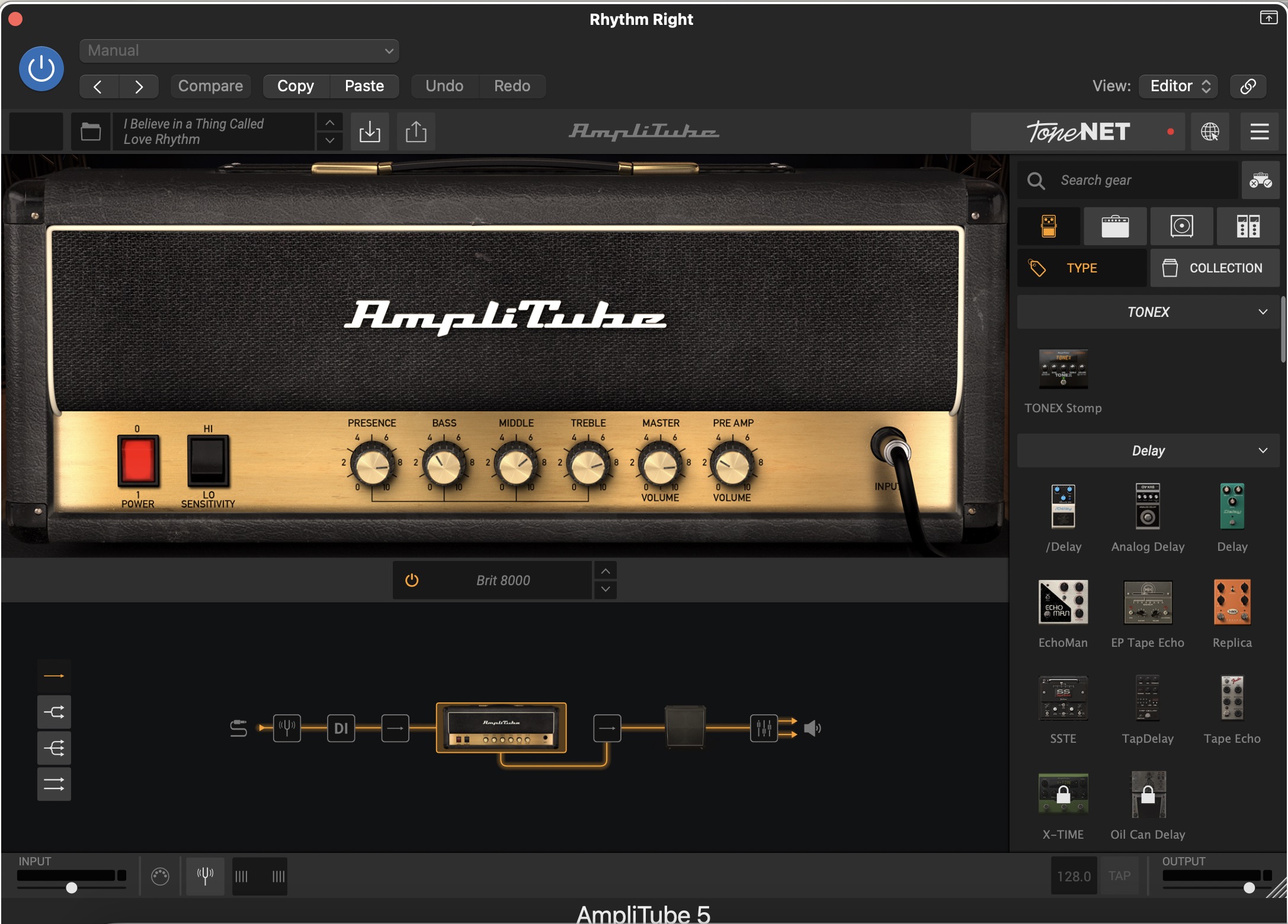Click the TAP tempo button

(x=1119, y=876)
